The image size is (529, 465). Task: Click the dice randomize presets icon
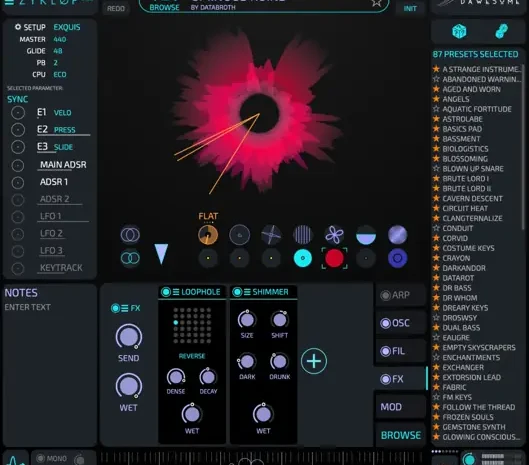459,32
